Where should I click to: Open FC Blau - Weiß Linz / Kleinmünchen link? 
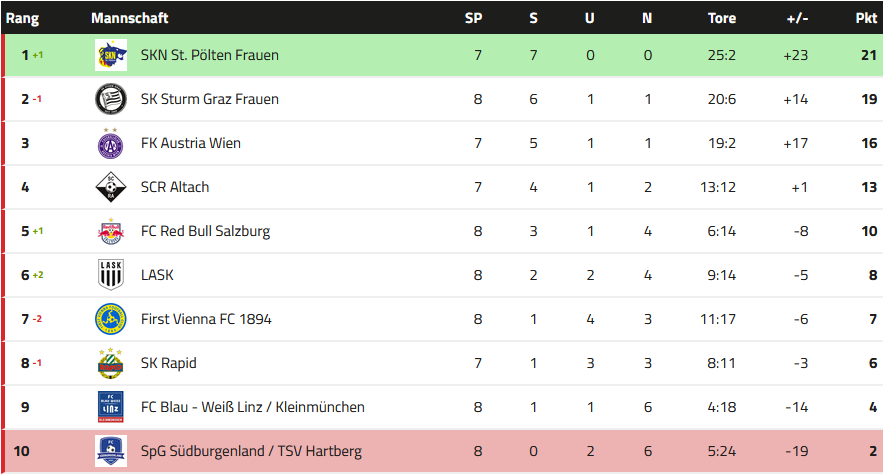coord(253,407)
